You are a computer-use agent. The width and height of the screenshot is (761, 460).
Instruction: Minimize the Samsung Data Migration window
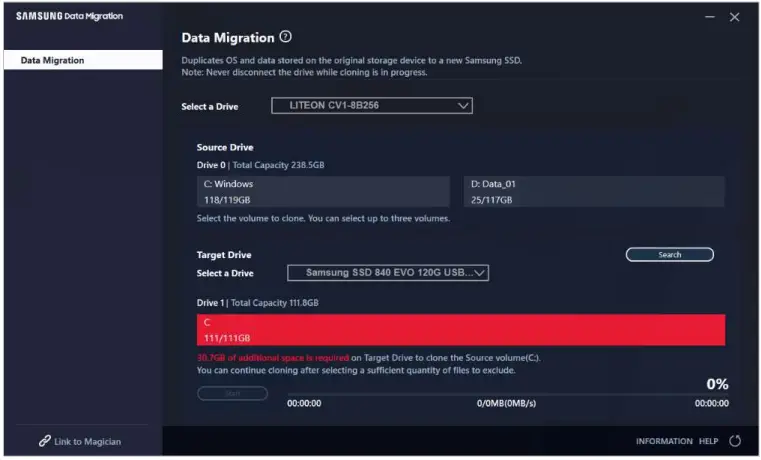[x=710, y=17]
